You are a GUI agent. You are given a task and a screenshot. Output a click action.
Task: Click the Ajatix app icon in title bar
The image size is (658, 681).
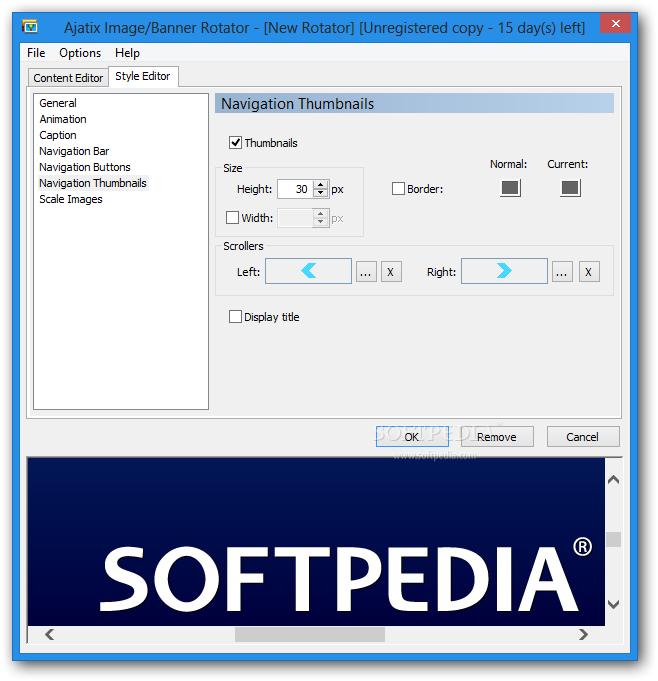pos(30,27)
